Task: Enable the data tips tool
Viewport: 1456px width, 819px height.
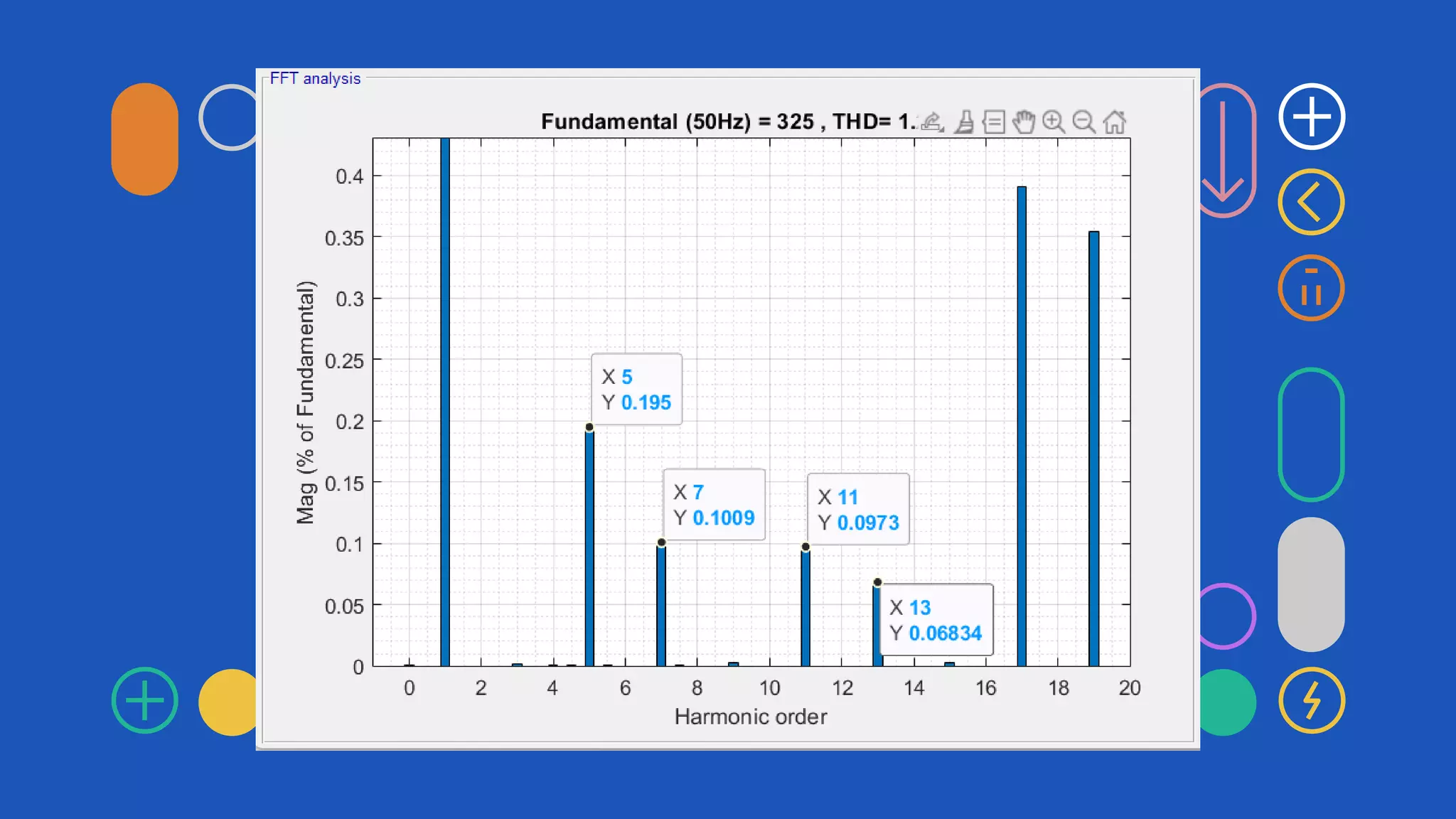Action: click(x=994, y=122)
